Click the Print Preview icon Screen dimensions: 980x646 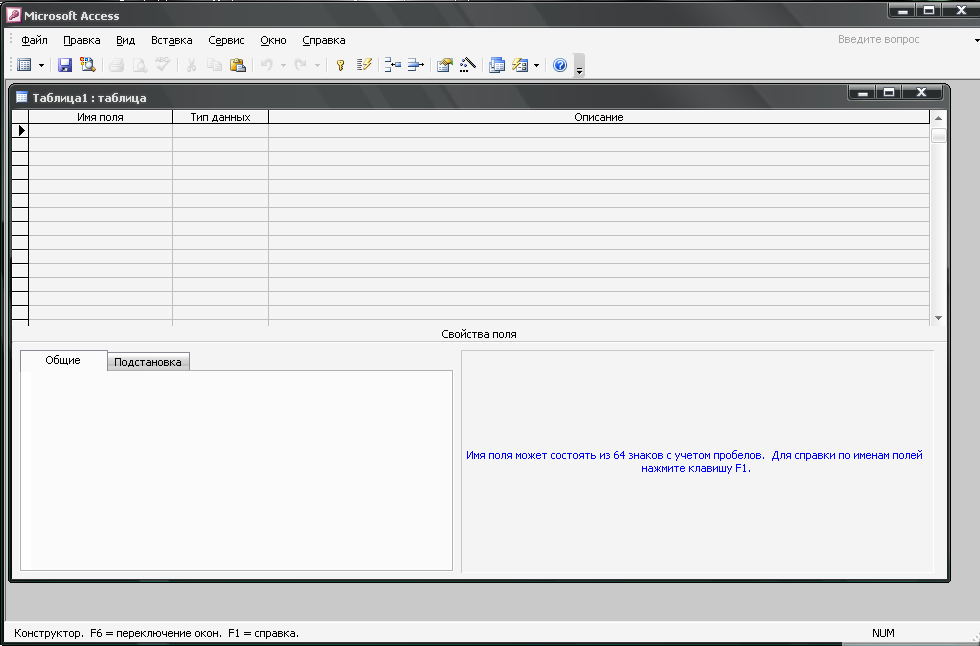(139, 65)
